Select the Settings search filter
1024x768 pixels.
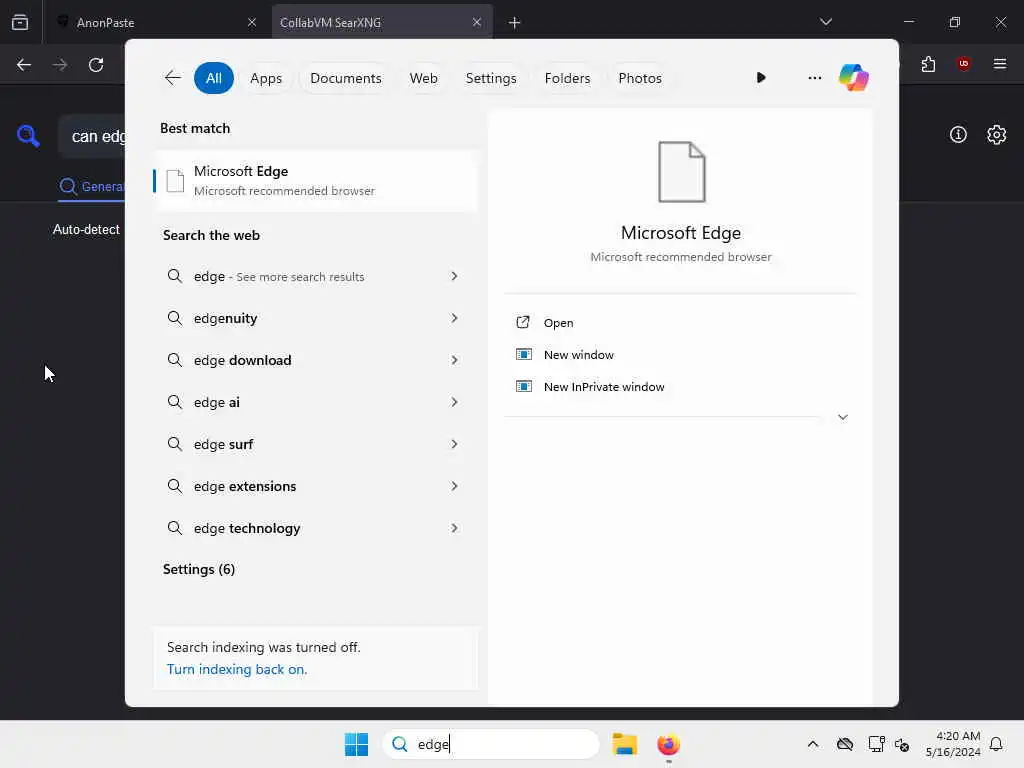pos(490,78)
